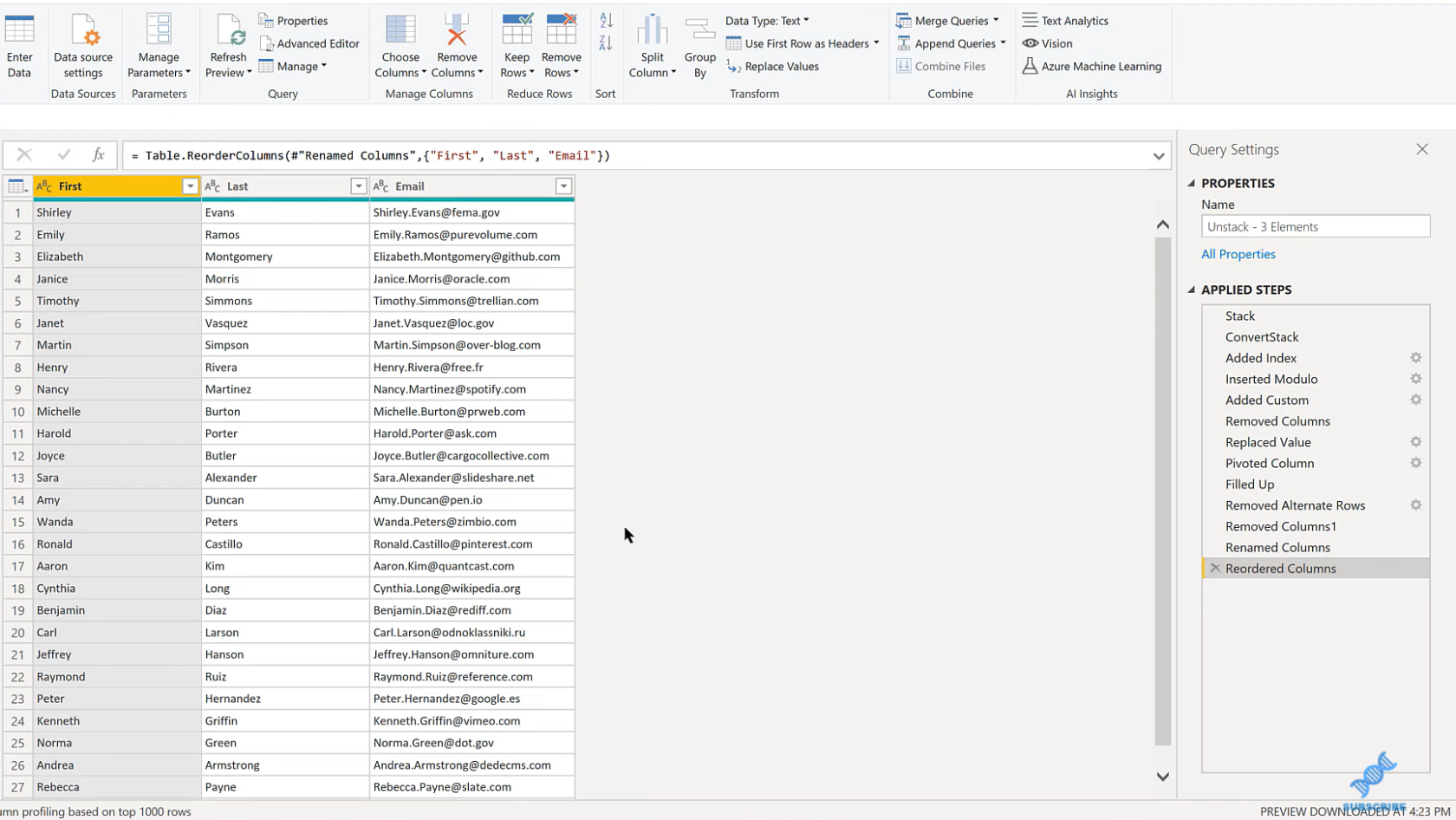The image size is (1456, 820).
Task: Click the vertical scrollbar down arrow
Action: 1163,777
